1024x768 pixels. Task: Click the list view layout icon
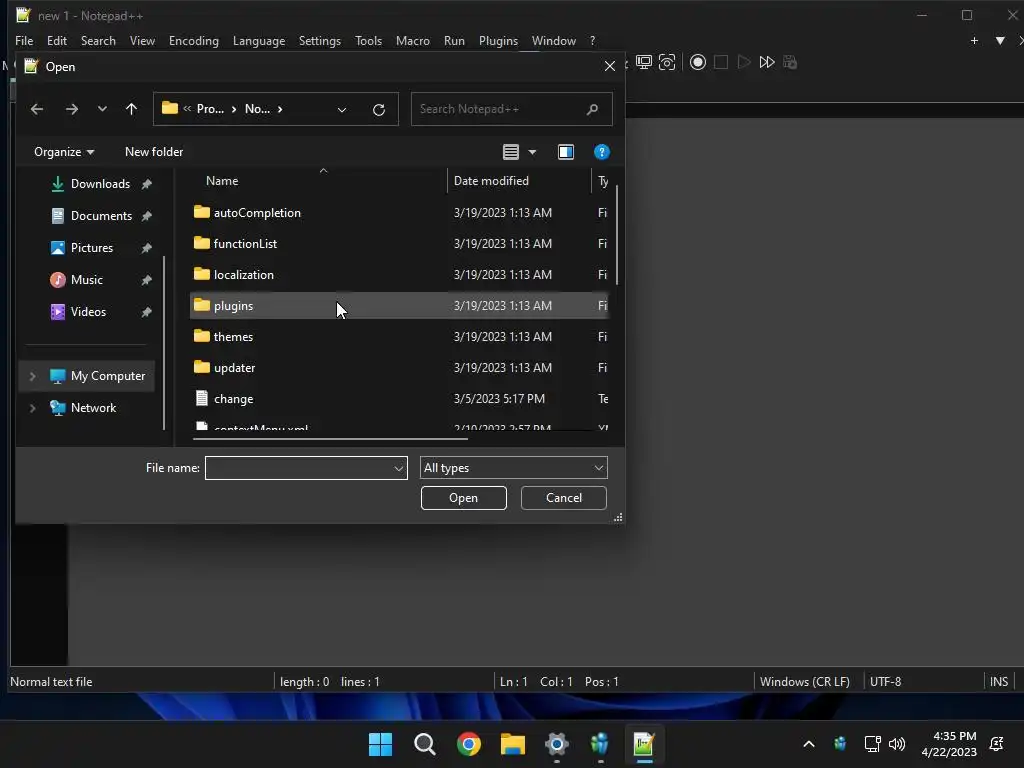(x=511, y=152)
